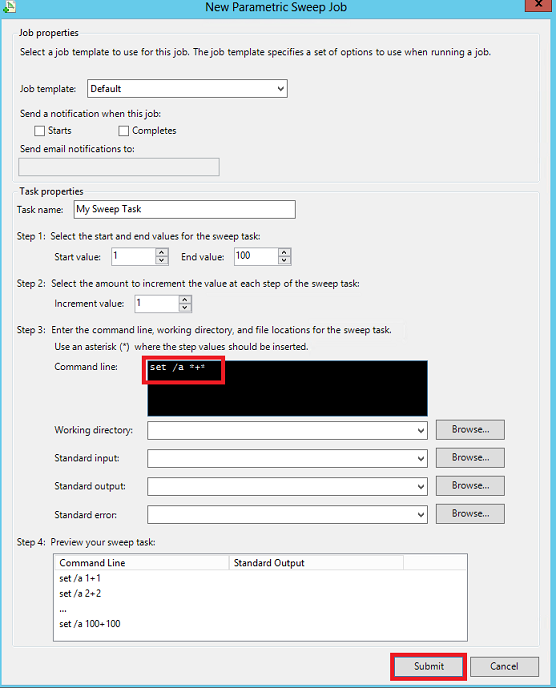Click the Start value number field
Viewport: 556px width, 688px height.
134,256
